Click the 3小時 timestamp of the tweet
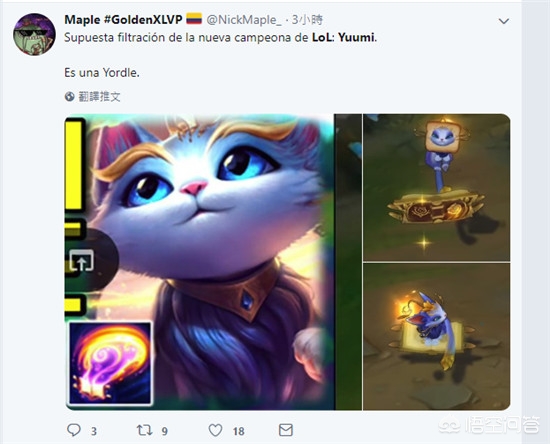 click(307, 20)
